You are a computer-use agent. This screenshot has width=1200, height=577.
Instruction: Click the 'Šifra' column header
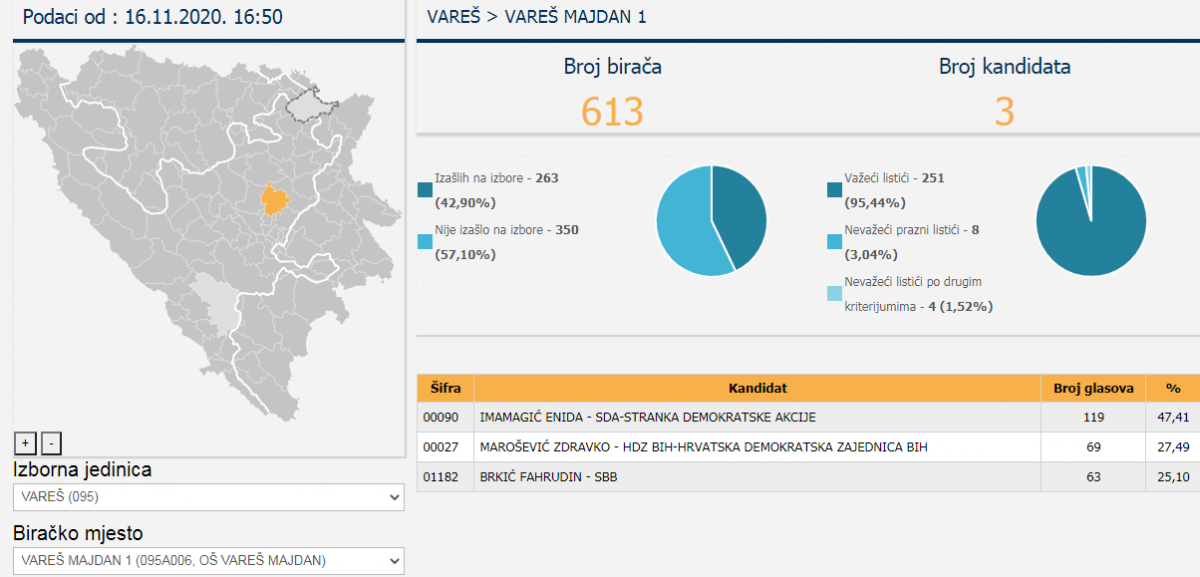(x=445, y=388)
